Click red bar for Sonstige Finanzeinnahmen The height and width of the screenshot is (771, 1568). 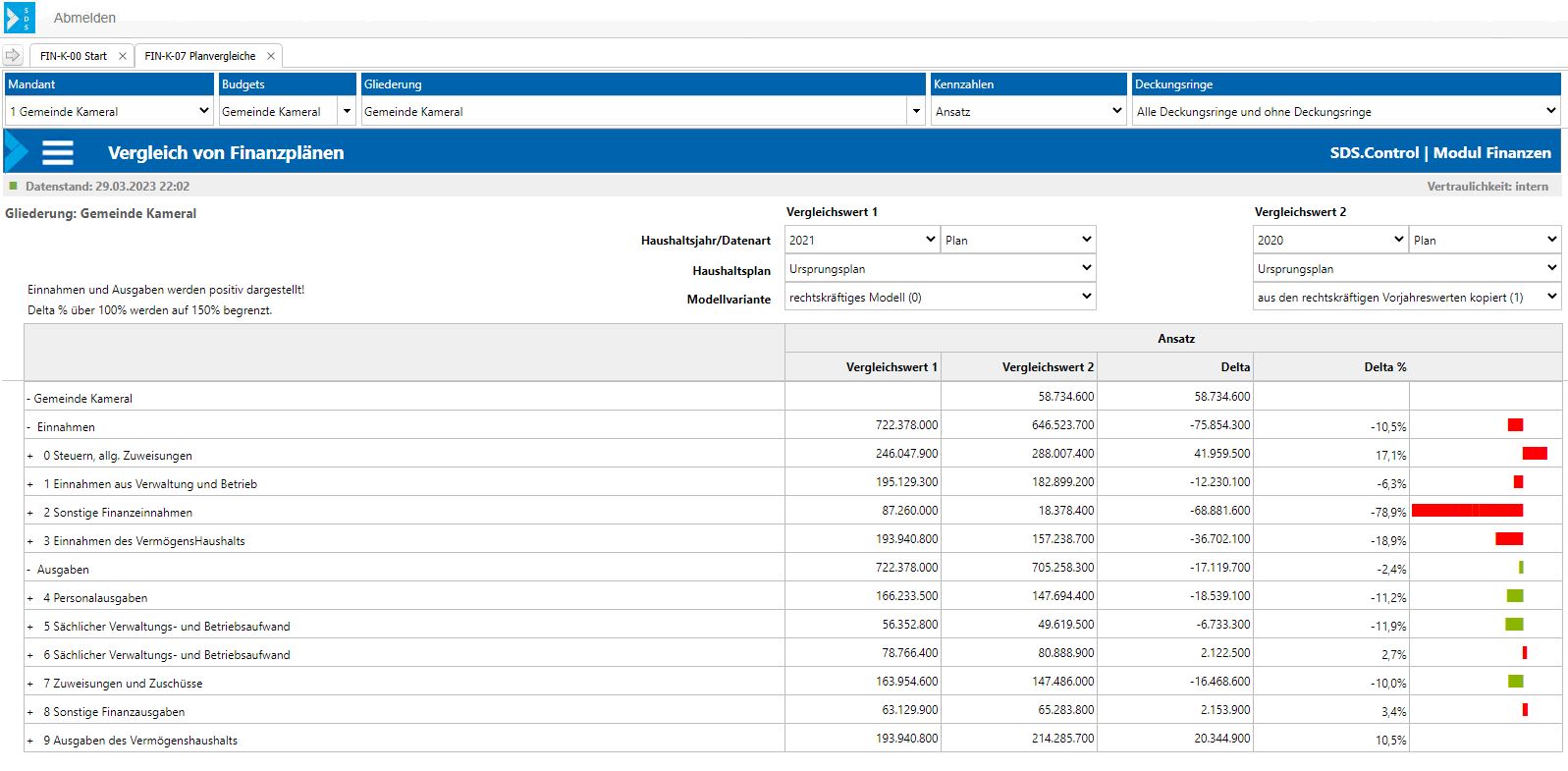click(x=1467, y=511)
